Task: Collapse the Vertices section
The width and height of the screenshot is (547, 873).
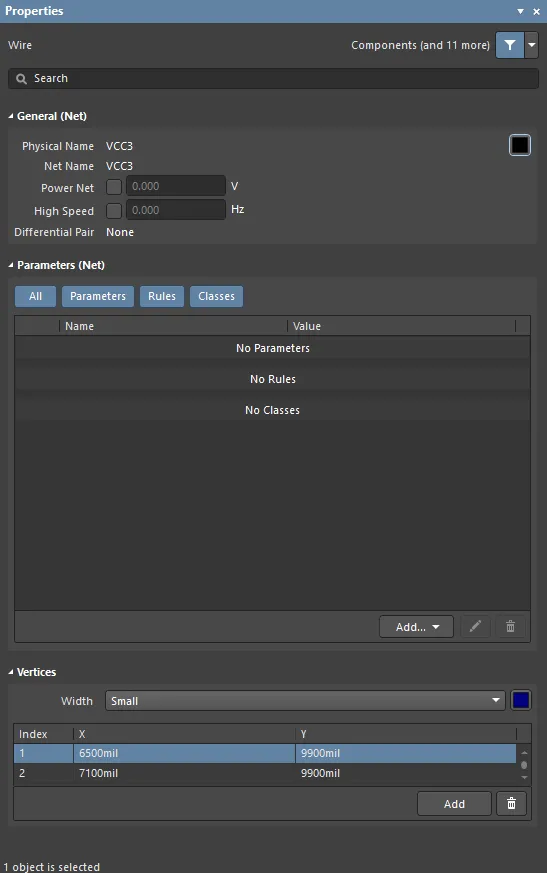Action: [11, 672]
